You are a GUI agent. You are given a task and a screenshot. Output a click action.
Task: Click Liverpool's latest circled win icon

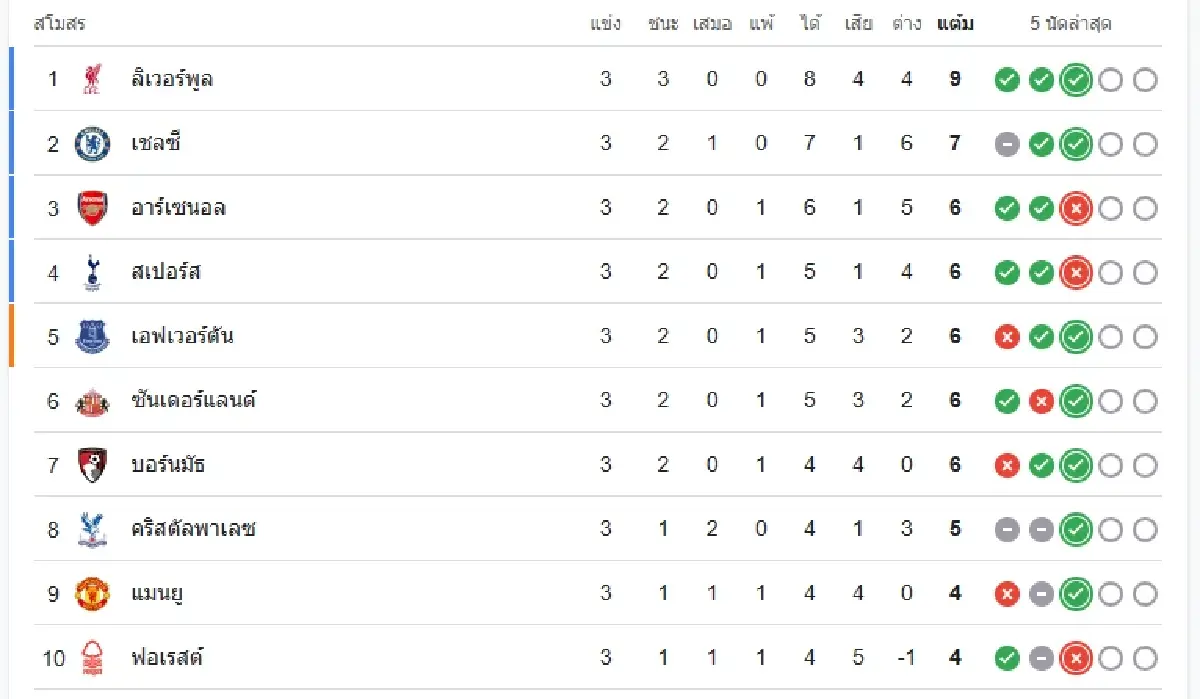click(1076, 80)
